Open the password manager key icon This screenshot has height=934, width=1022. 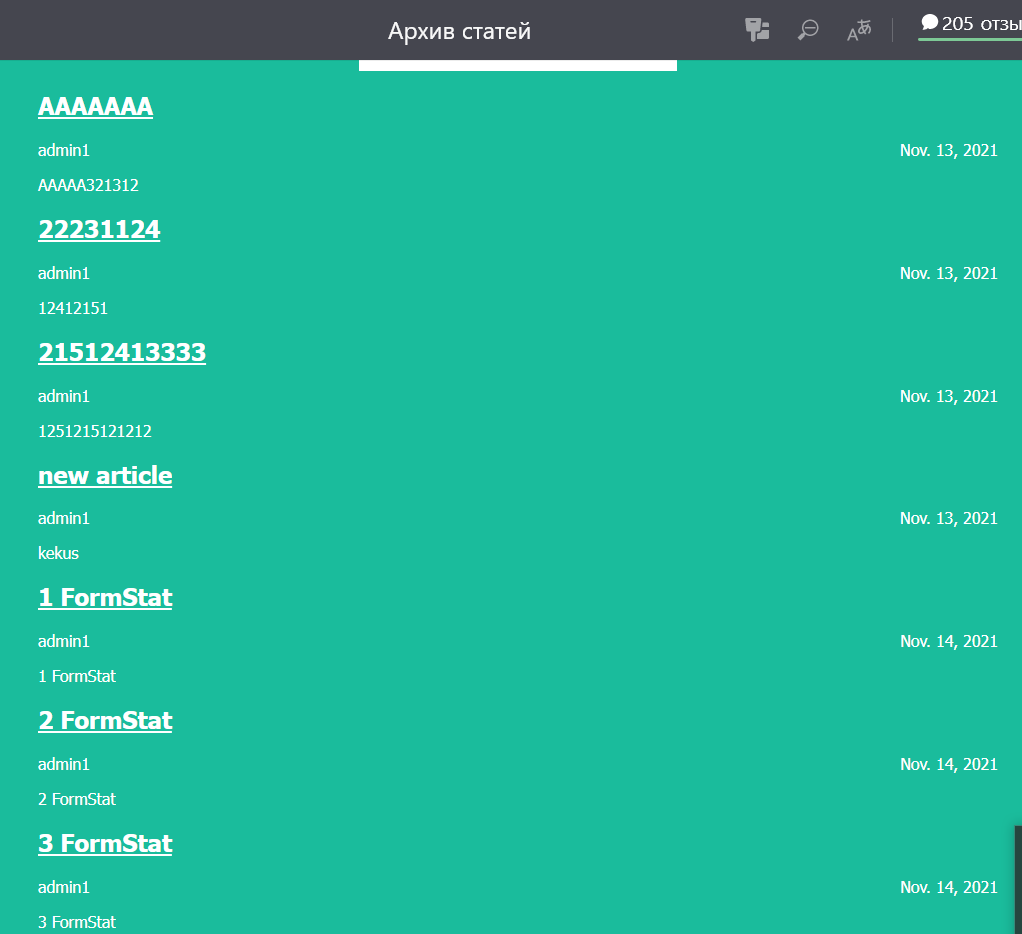757,30
